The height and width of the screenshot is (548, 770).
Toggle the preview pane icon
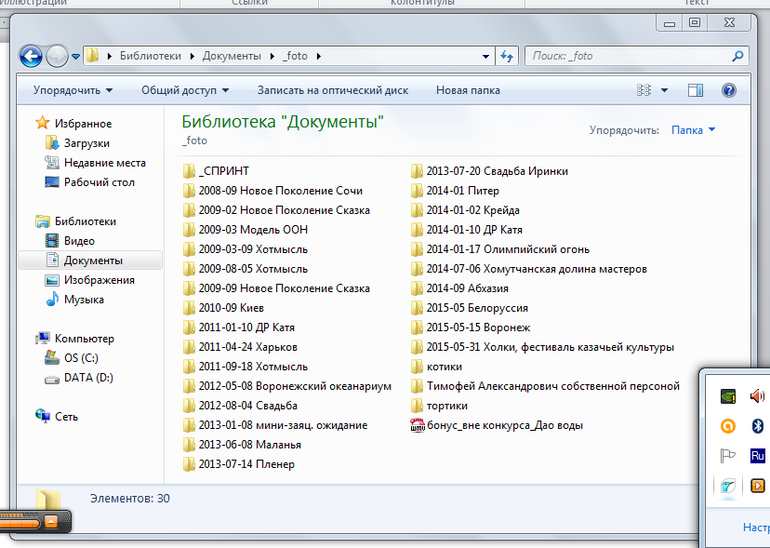695,90
